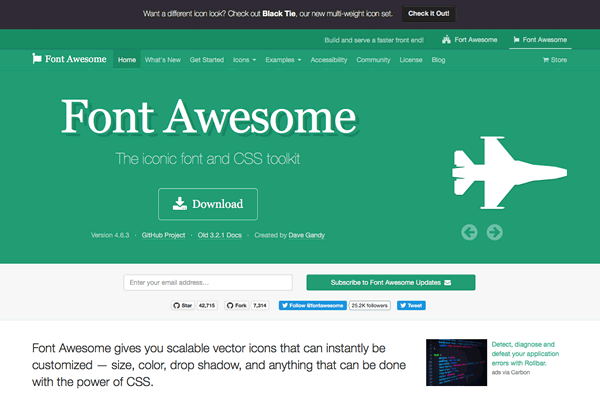The width and height of the screenshot is (600, 400).
Task: Click the Download button
Action: [x=208, y=204]
